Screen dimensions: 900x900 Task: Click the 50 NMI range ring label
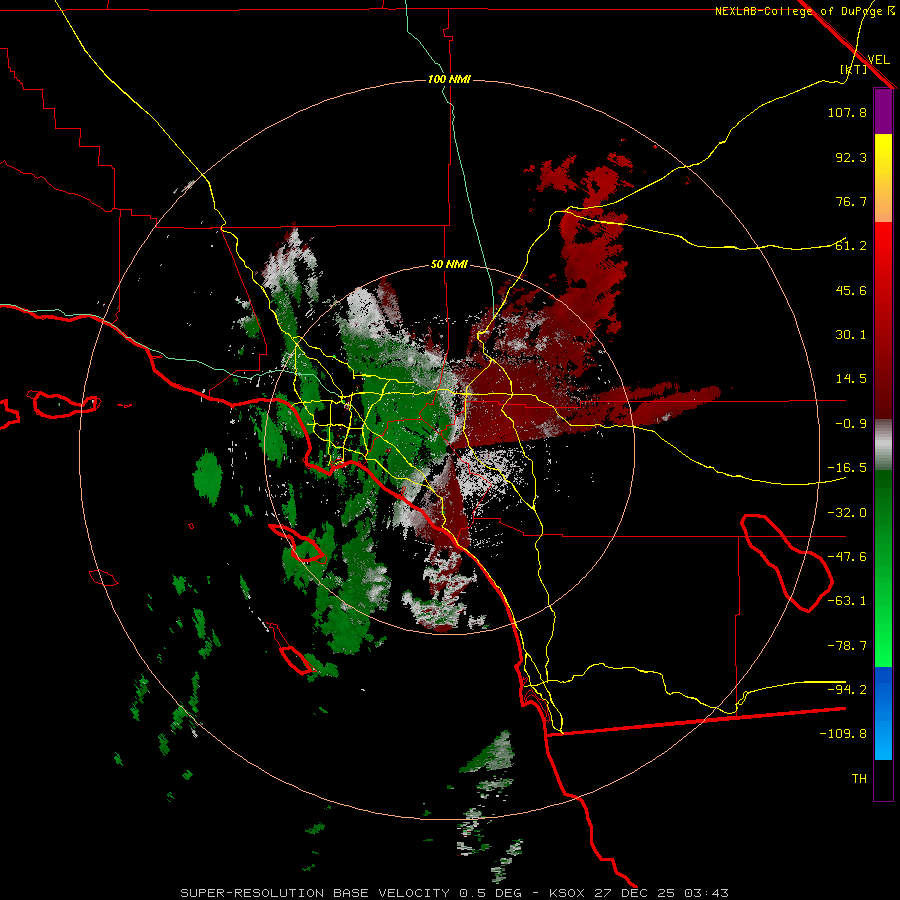click(x=449, y=265)
